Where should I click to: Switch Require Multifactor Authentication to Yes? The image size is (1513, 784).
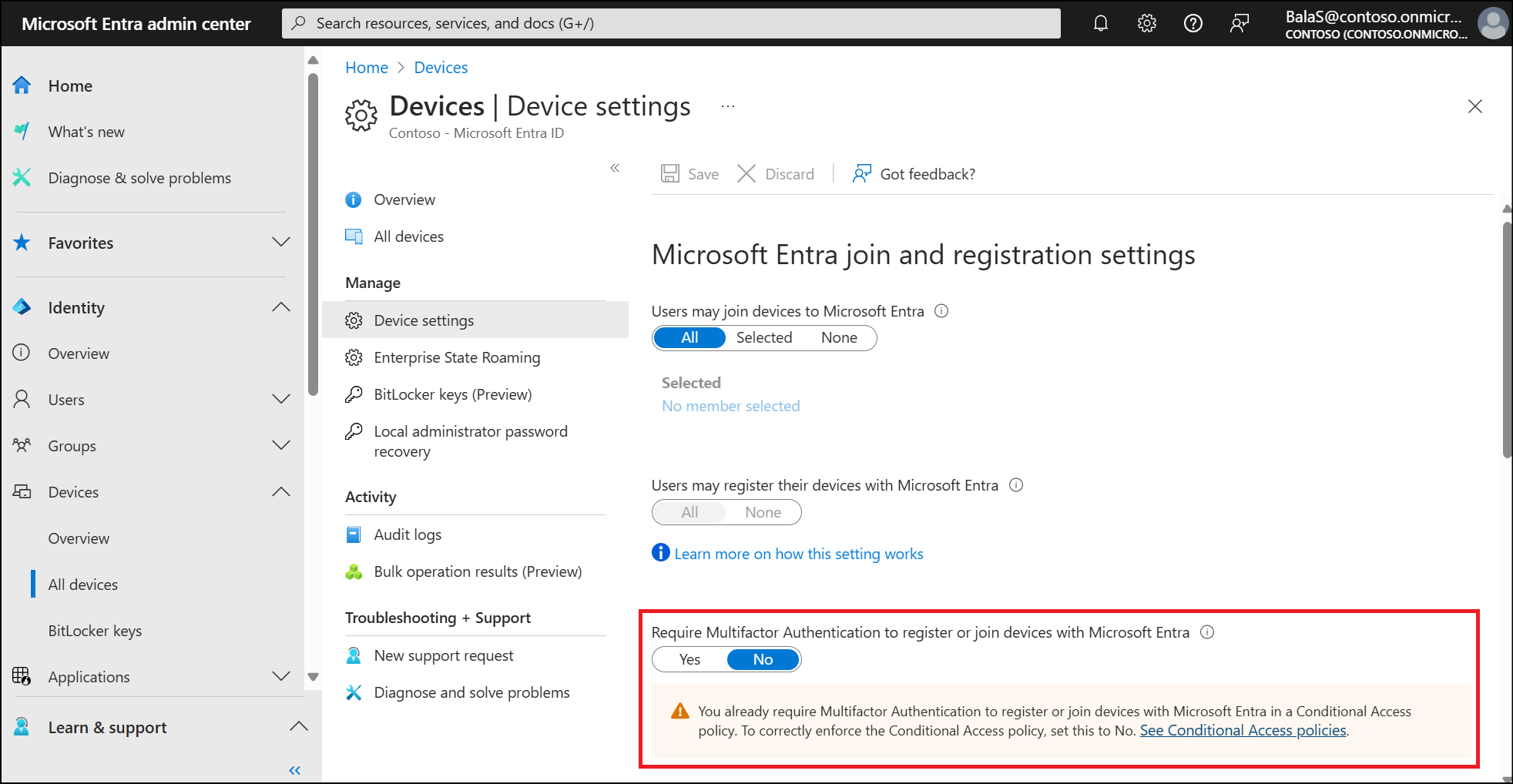[x=689, y=660]
